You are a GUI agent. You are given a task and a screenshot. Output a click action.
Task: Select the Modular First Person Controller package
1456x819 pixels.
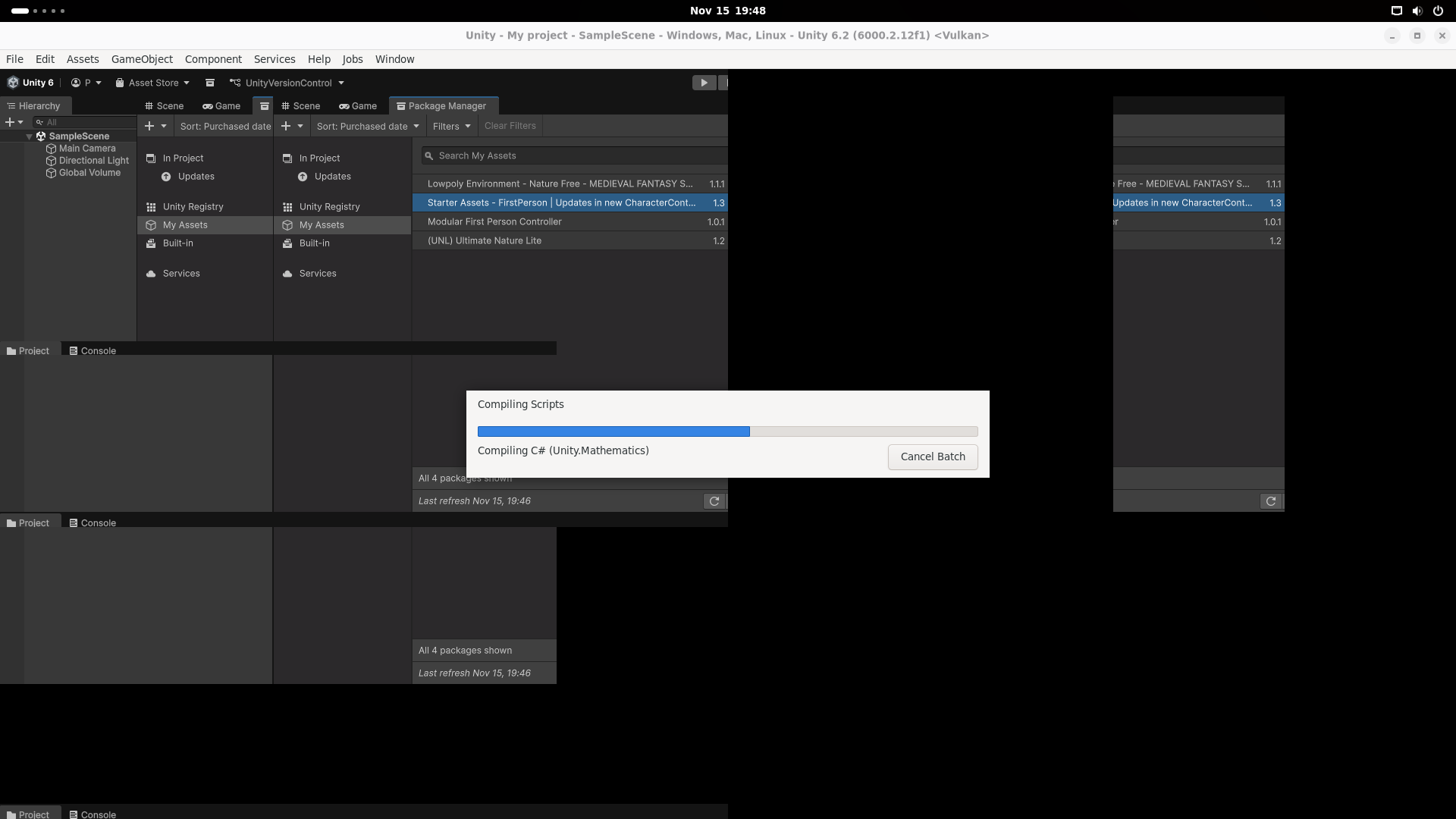[x=494, y=221]
